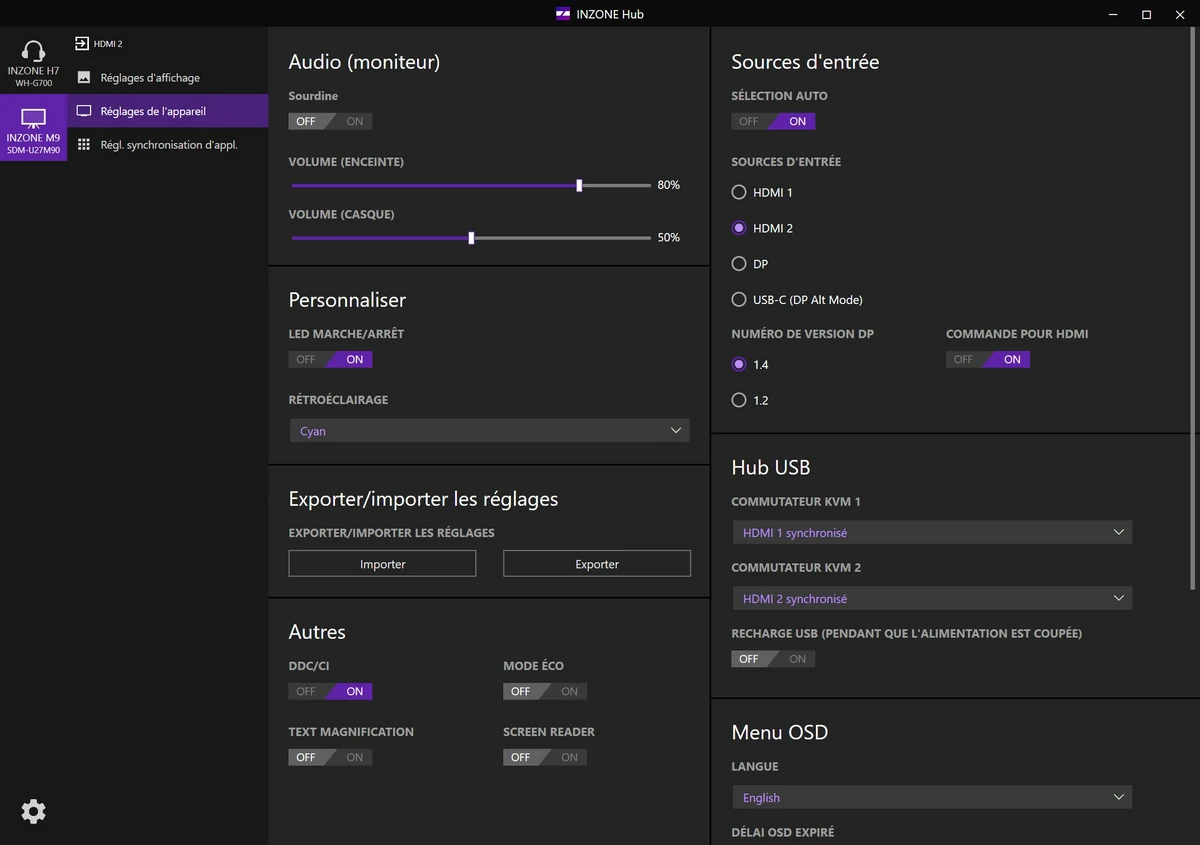Open Régl. synchronisation d'appl. menu item
1200x845 pixels.
click(x=168, y=145)
